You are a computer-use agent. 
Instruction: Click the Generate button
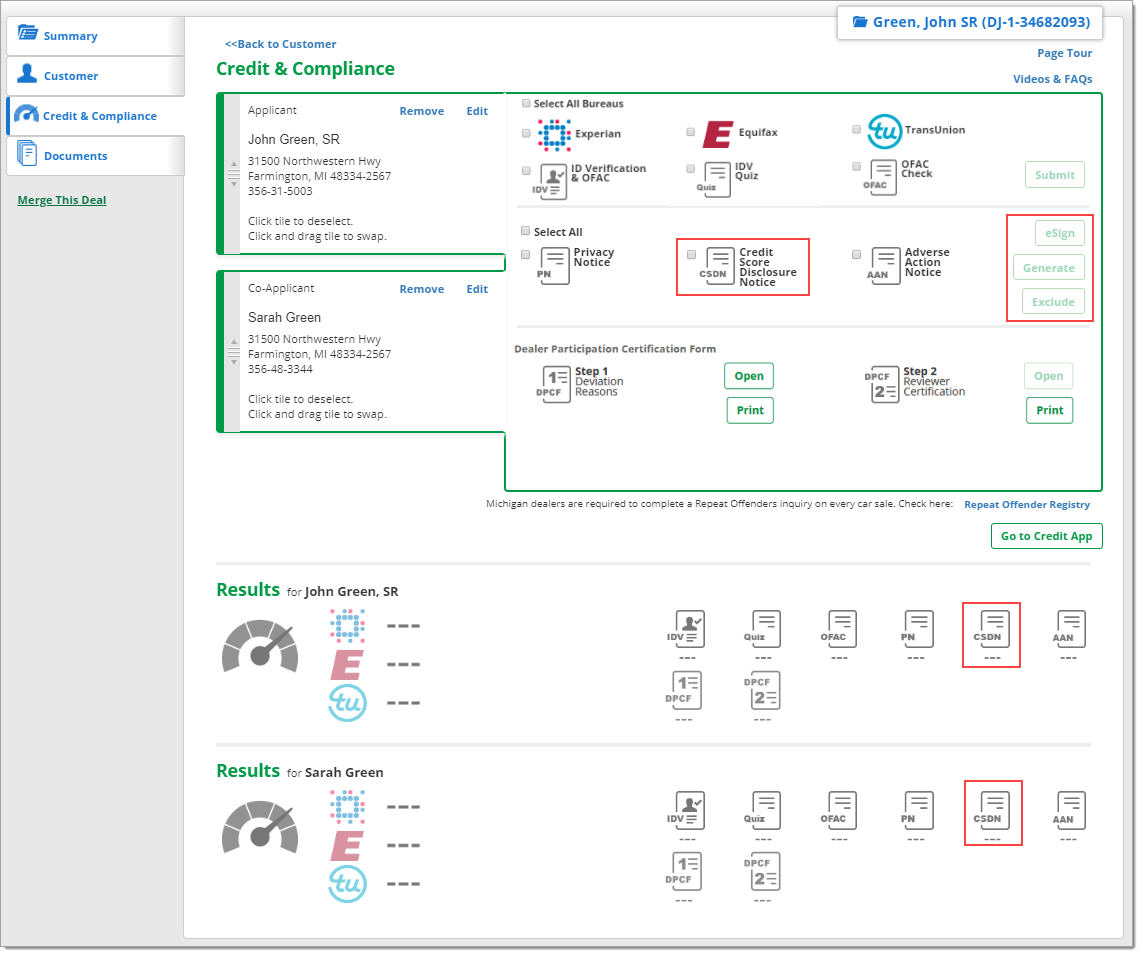(x=1048, y=268)
